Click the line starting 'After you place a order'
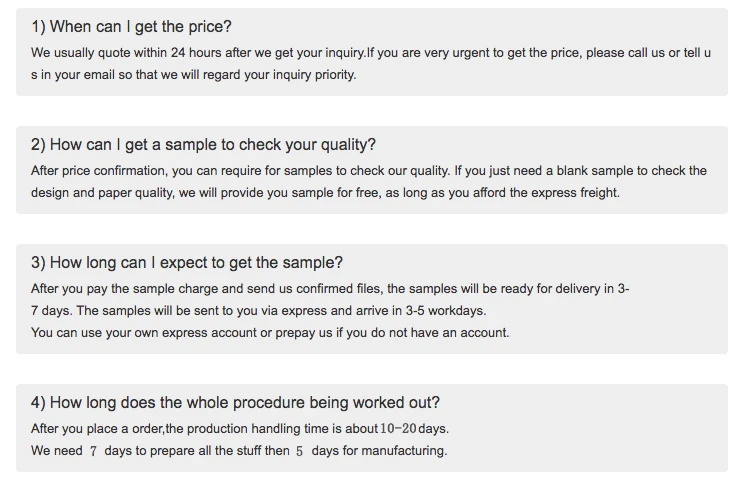 [x=240, y=428]
